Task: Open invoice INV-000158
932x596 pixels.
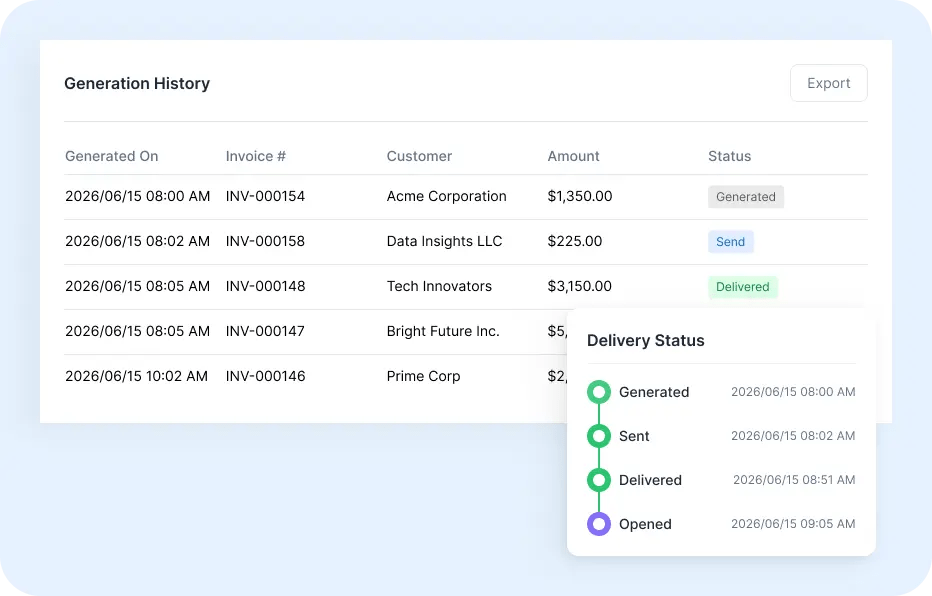Action: pos(265,241)
